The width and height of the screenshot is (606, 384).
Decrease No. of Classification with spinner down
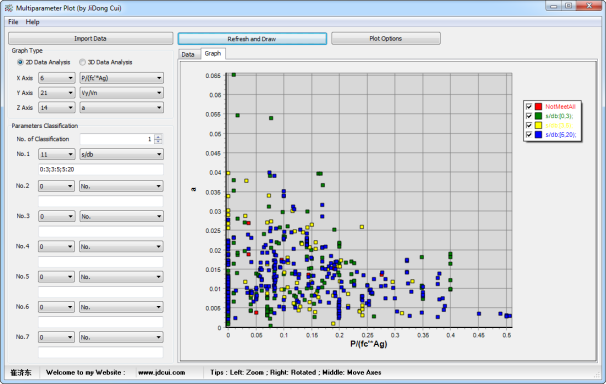(x=158, y=141)
